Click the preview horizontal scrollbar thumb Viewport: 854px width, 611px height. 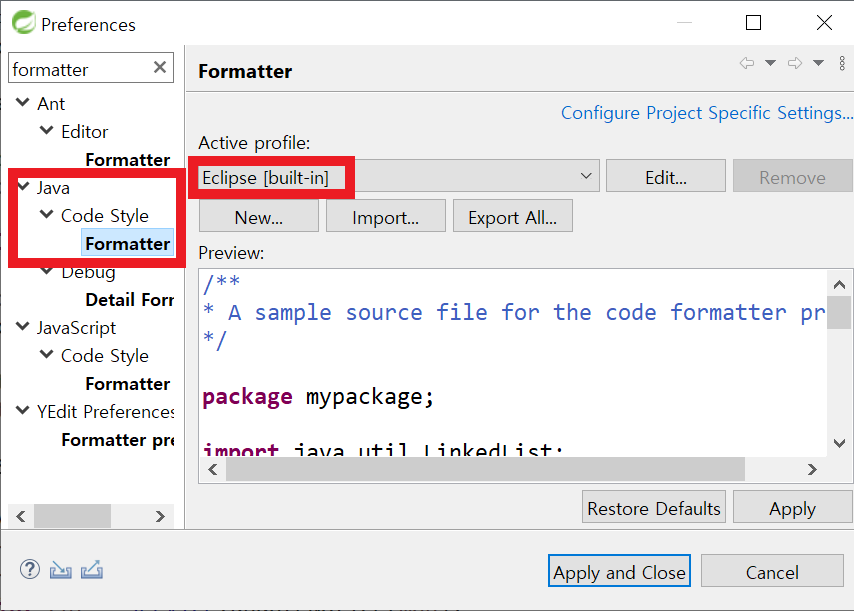click(x=485, y=469)
